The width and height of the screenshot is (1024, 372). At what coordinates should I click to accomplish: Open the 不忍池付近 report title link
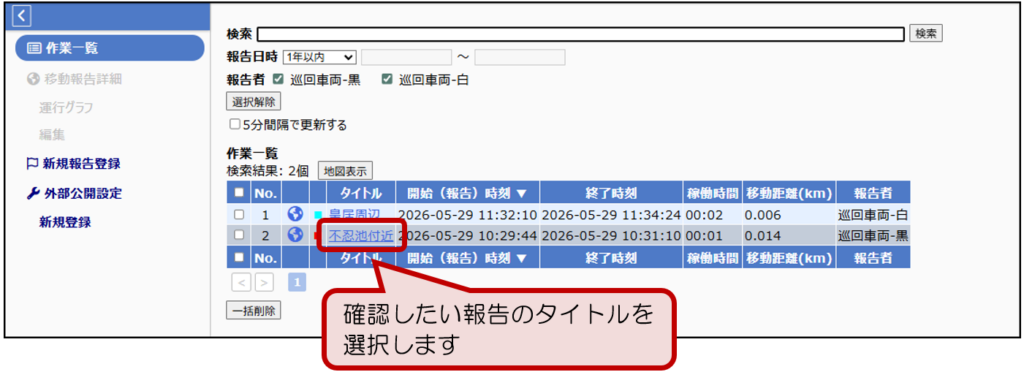tap(361, 236)
